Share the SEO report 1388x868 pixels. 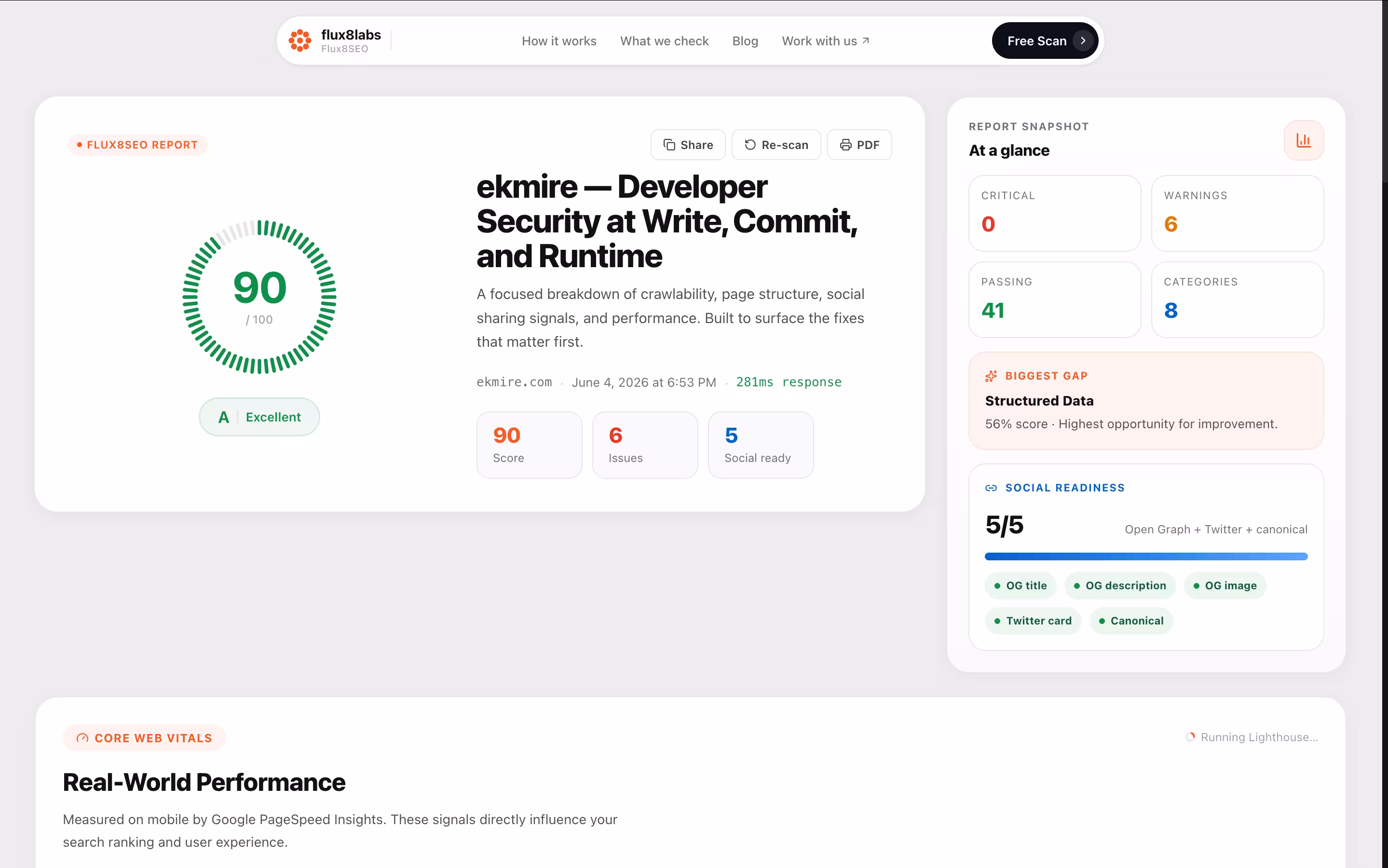pyautogui.click(x=688, y=145)
